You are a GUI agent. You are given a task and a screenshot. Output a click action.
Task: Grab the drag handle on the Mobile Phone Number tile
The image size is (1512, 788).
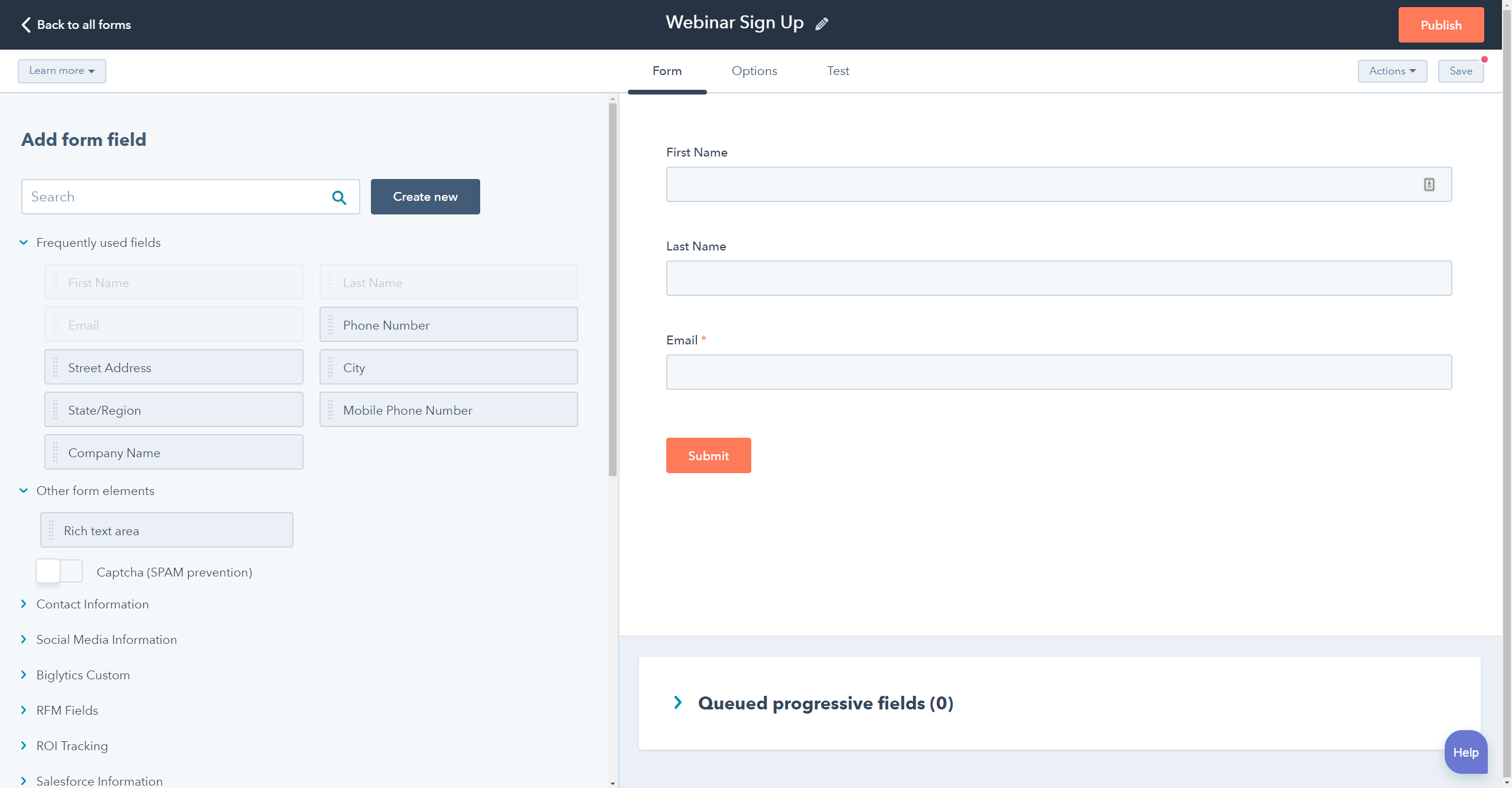click(330, 409)
